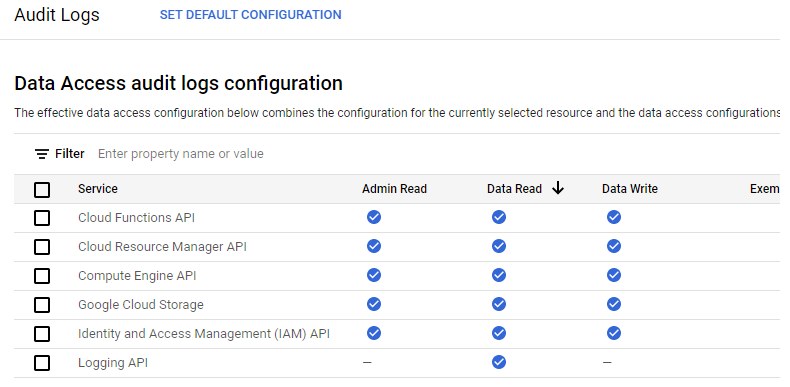Click Google Cloud Storage Data Read checkmark
This screenshot has width=790, height=387.
[499, 304]
